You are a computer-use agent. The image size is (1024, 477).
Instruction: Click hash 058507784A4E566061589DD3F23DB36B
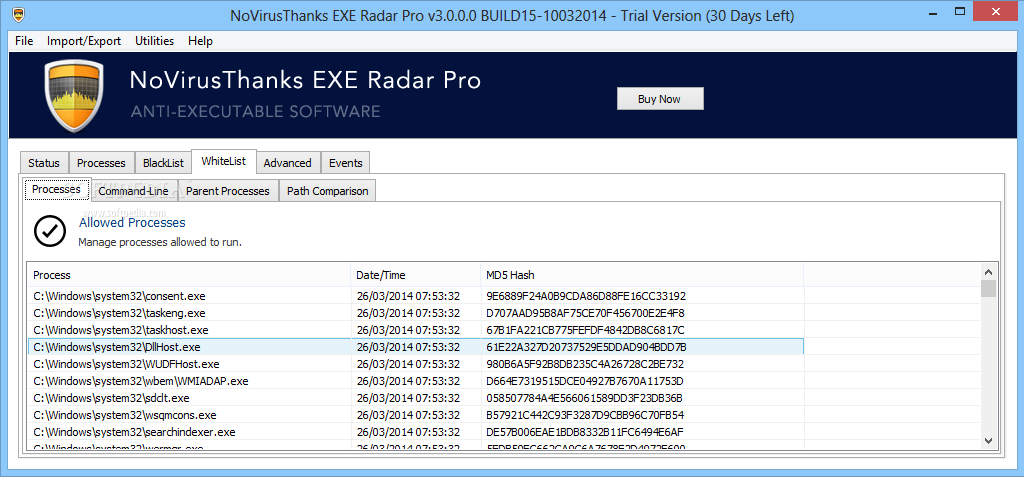tap(584, 398)
